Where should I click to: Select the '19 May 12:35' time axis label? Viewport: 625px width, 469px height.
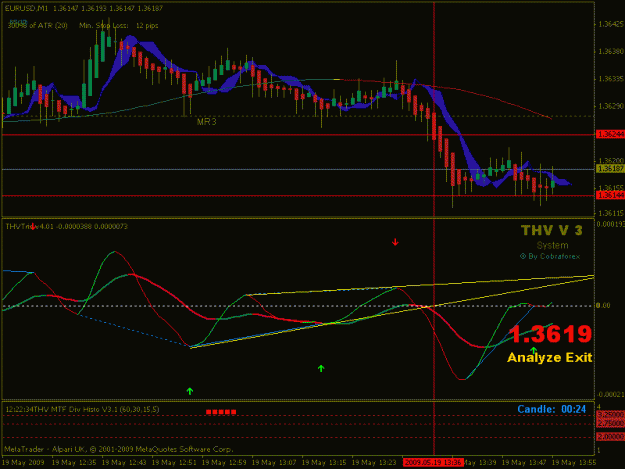coord(74,463)
